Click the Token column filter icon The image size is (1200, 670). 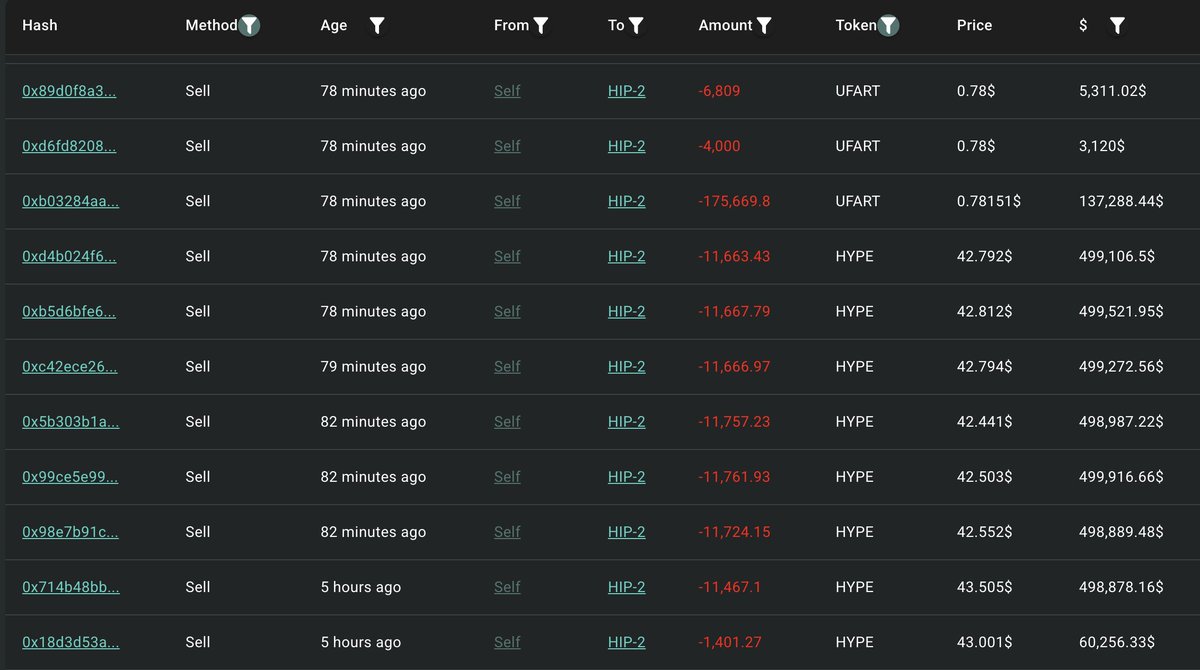point(888,26)
